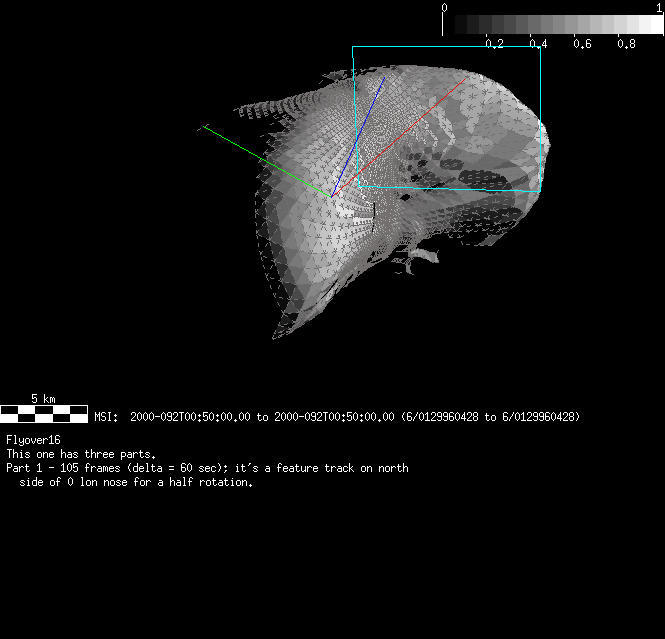Click the asteroid's bottom pointed tip
Screen dimensions: 665x639
click(277, 333)
